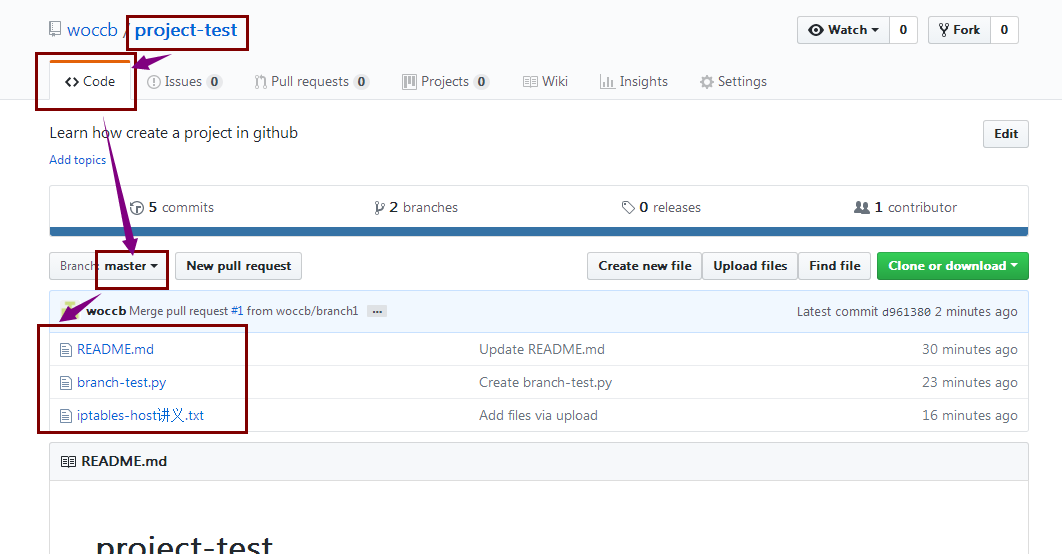Click the file icon beside the iptables-host file
Screen dimensions: 1062x554
click(66, 416)
